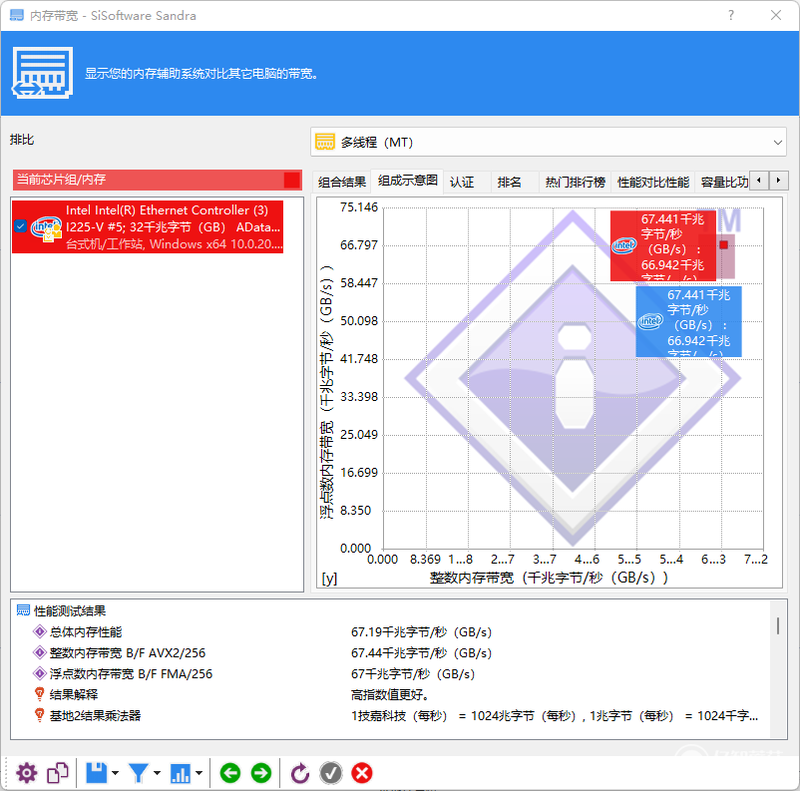Image resolution: width=800 pixels, height=791 pixels.
Task: Select the 组成示意图 tab
Action: (x=407, y=180)
